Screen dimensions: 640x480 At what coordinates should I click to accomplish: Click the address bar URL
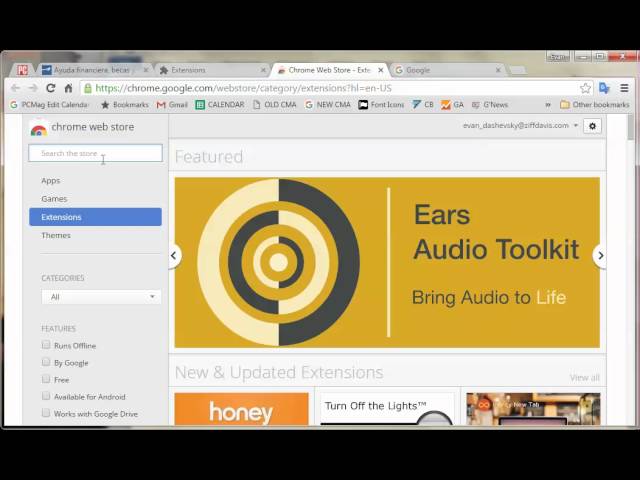[243, 88]
